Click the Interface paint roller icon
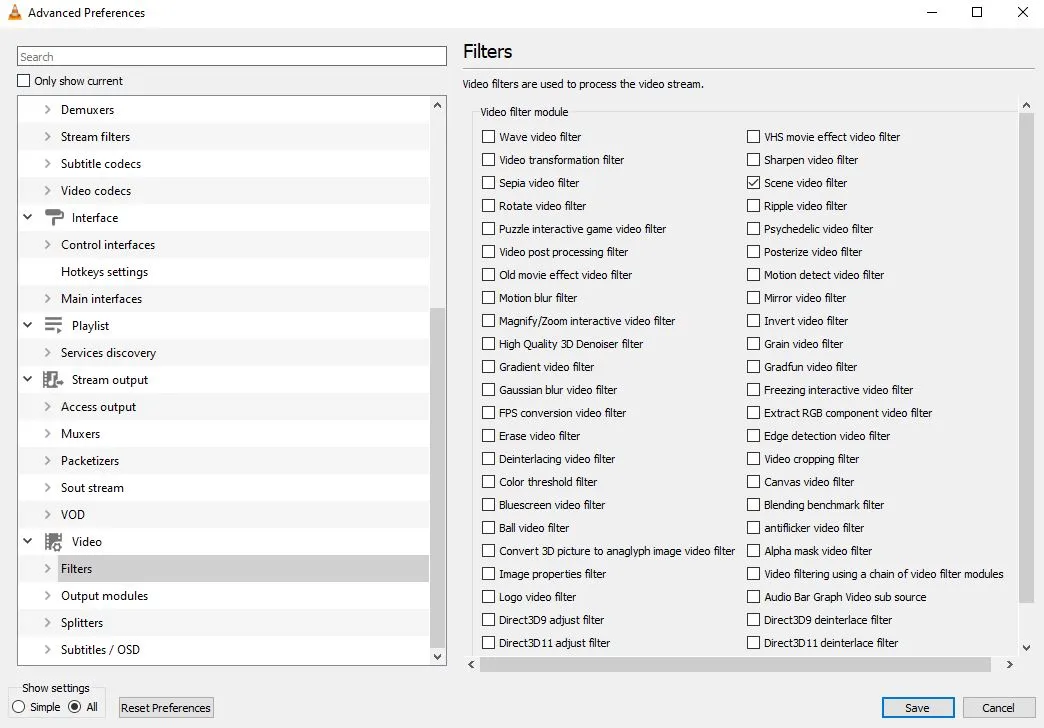Screen dimensions: 1044x728 click(54, 217)
